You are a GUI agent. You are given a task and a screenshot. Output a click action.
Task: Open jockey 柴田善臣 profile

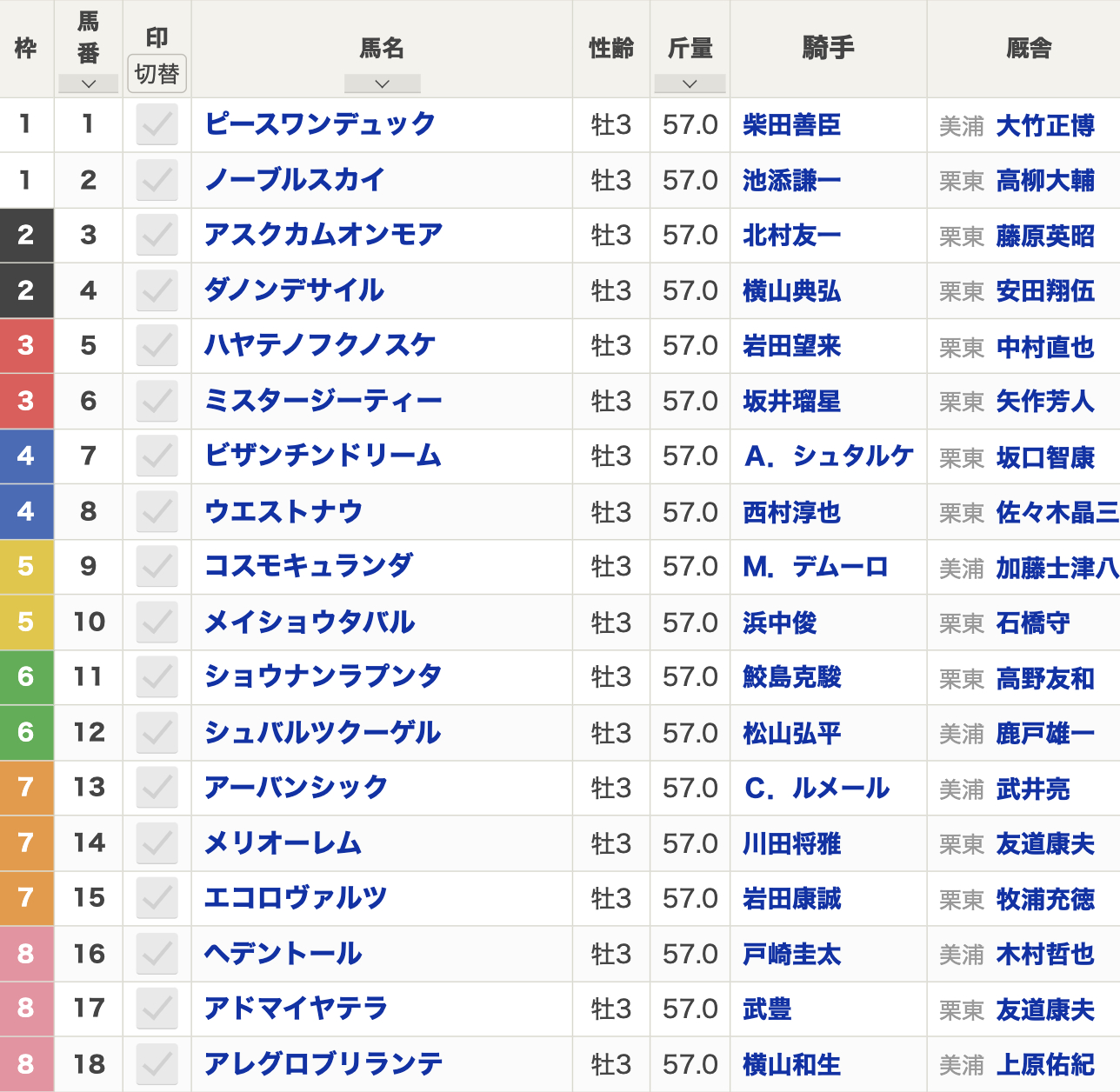pos(792,125)
